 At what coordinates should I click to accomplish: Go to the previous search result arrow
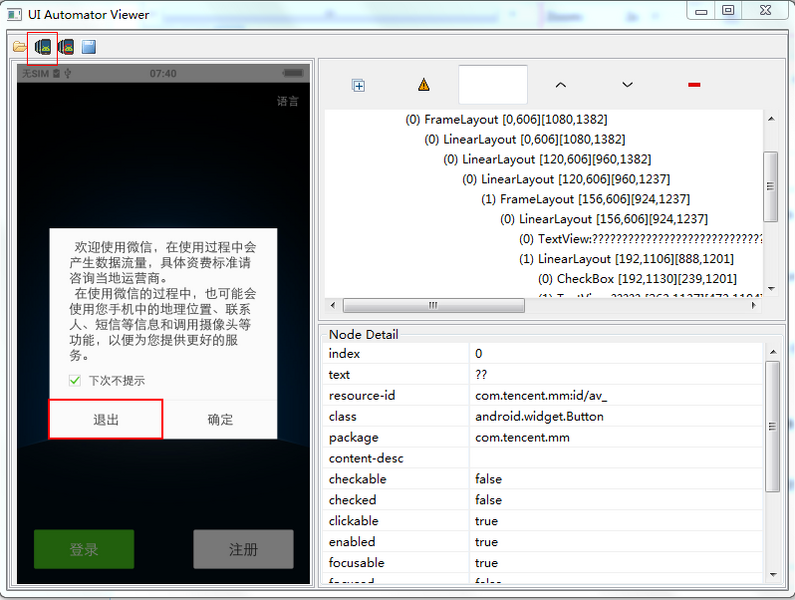pyautogui.click(x=560, y=85)
